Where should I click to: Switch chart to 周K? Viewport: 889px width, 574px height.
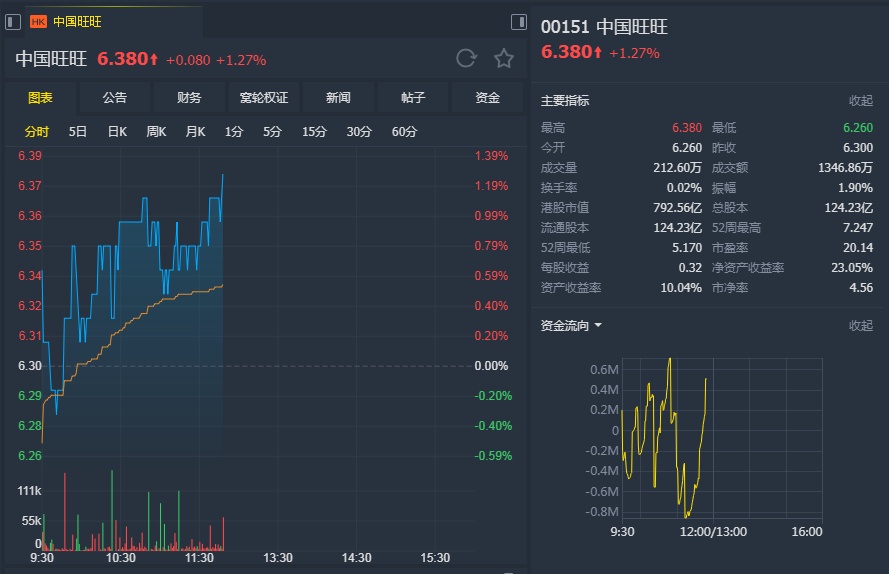pos(156,132)
